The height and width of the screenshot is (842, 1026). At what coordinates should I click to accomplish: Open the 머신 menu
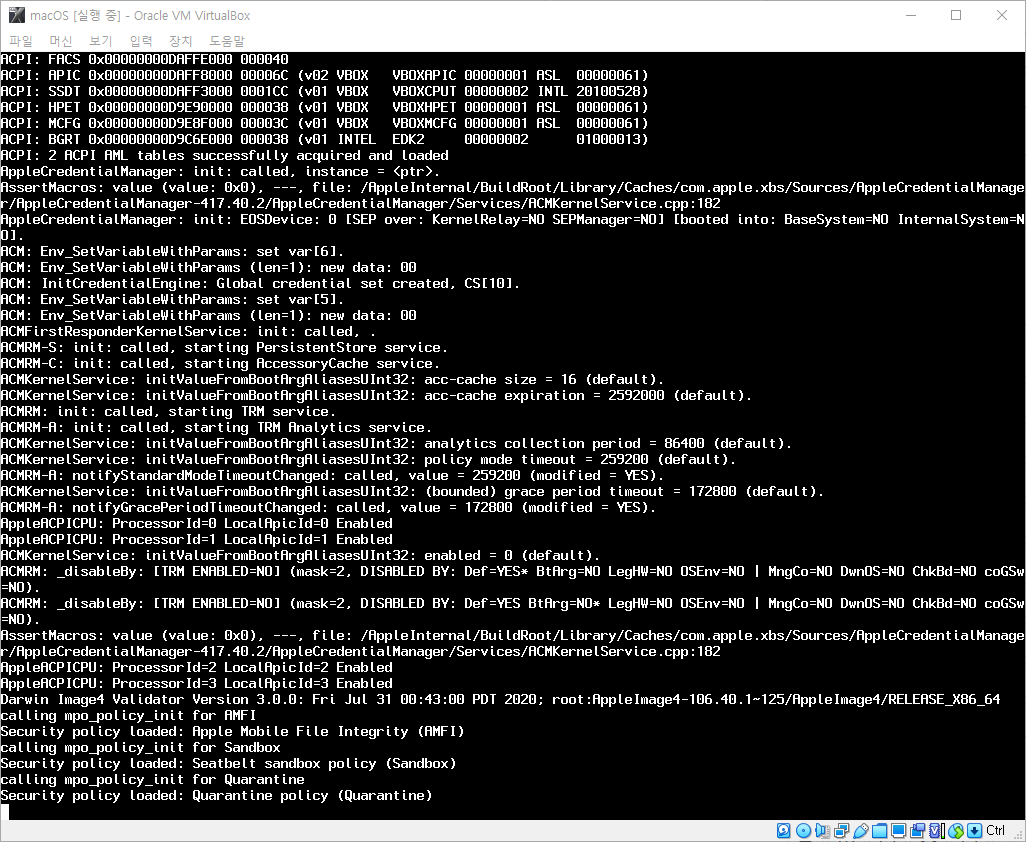pyautogui.click(x=60, y=40)
